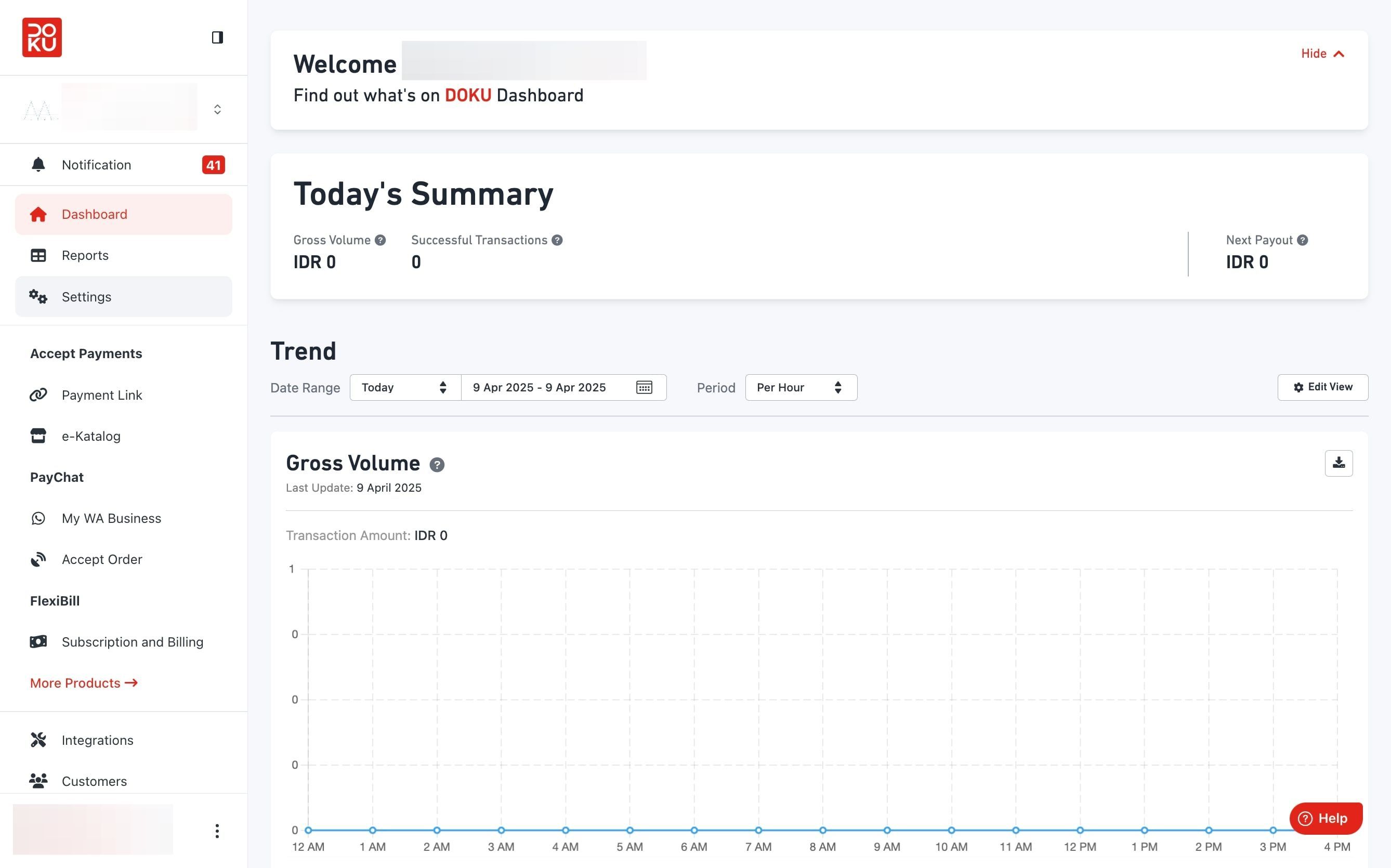Click the chart data point at 8 AM

point(823,830)
